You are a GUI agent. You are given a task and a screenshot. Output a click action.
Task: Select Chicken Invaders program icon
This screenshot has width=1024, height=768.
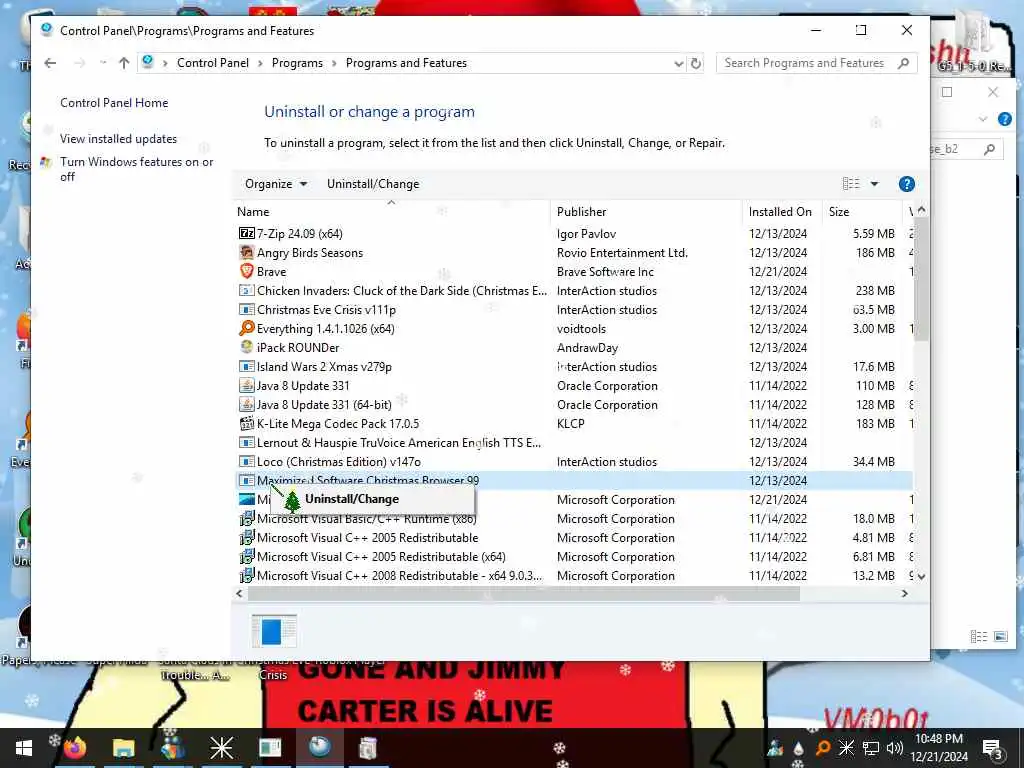[246, 290]
